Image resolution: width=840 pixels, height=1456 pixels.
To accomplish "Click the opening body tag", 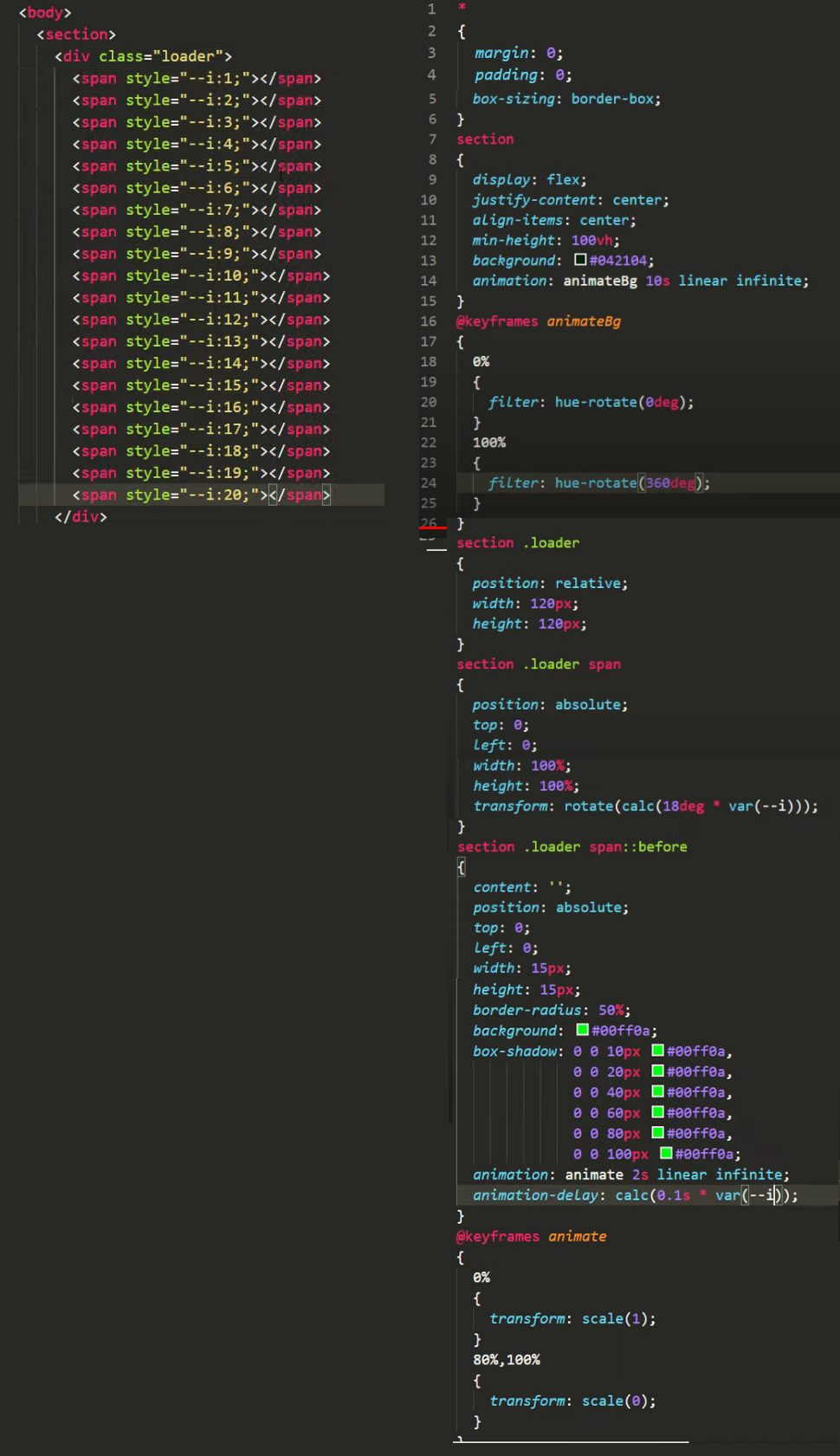I will coord(45,12).
